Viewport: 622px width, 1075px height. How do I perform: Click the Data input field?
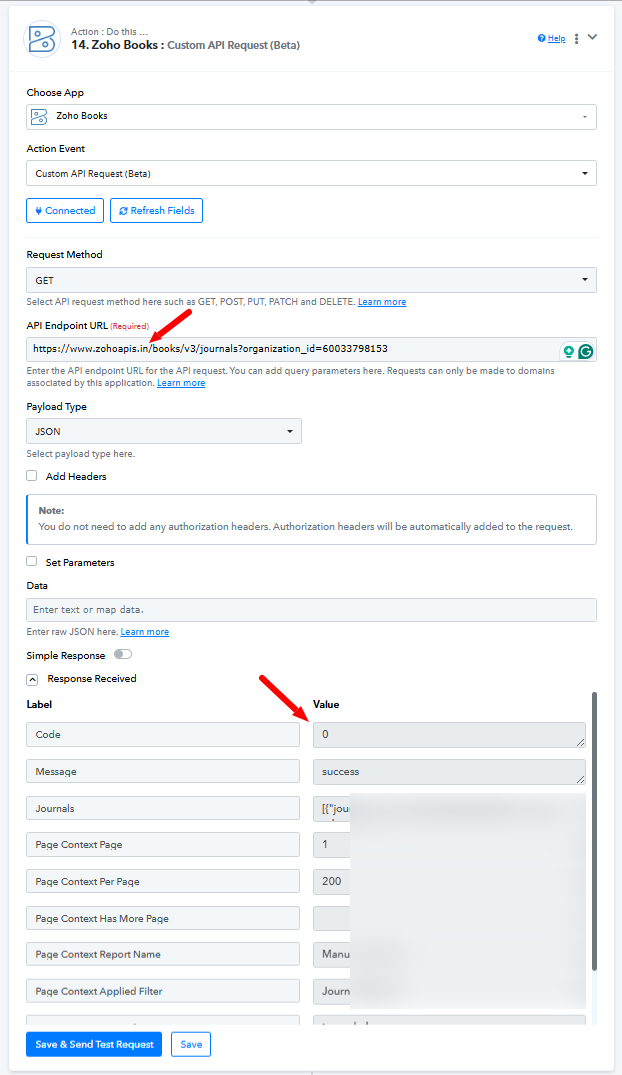(x=311, y=610)
